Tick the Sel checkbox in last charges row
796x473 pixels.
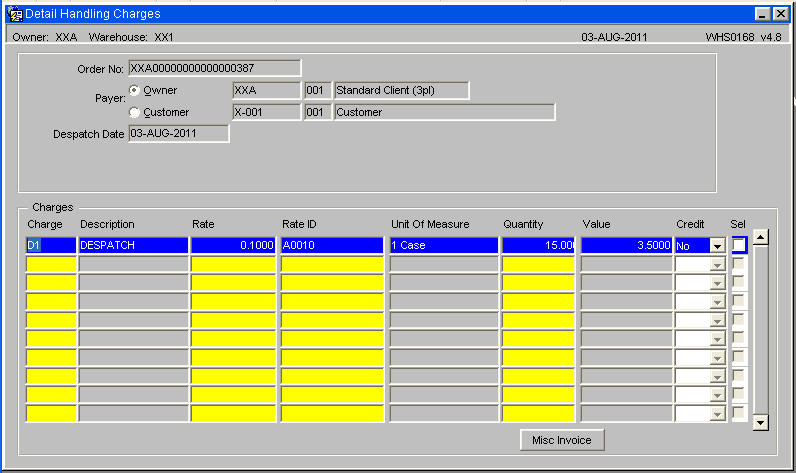click(x=739, y=413)
